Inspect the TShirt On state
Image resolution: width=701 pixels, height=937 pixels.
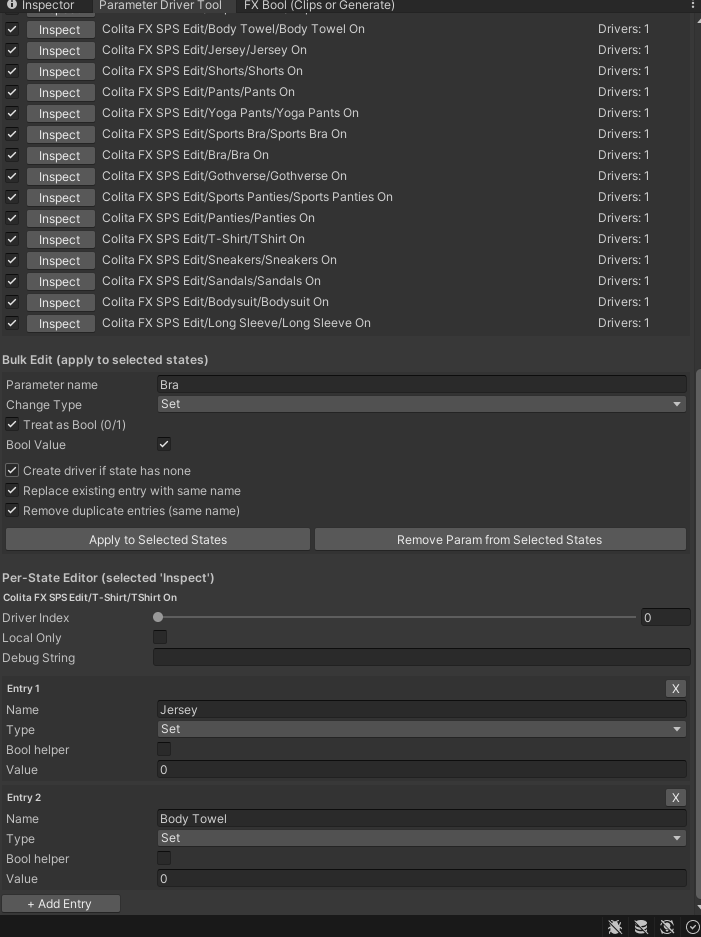point(60,239)
